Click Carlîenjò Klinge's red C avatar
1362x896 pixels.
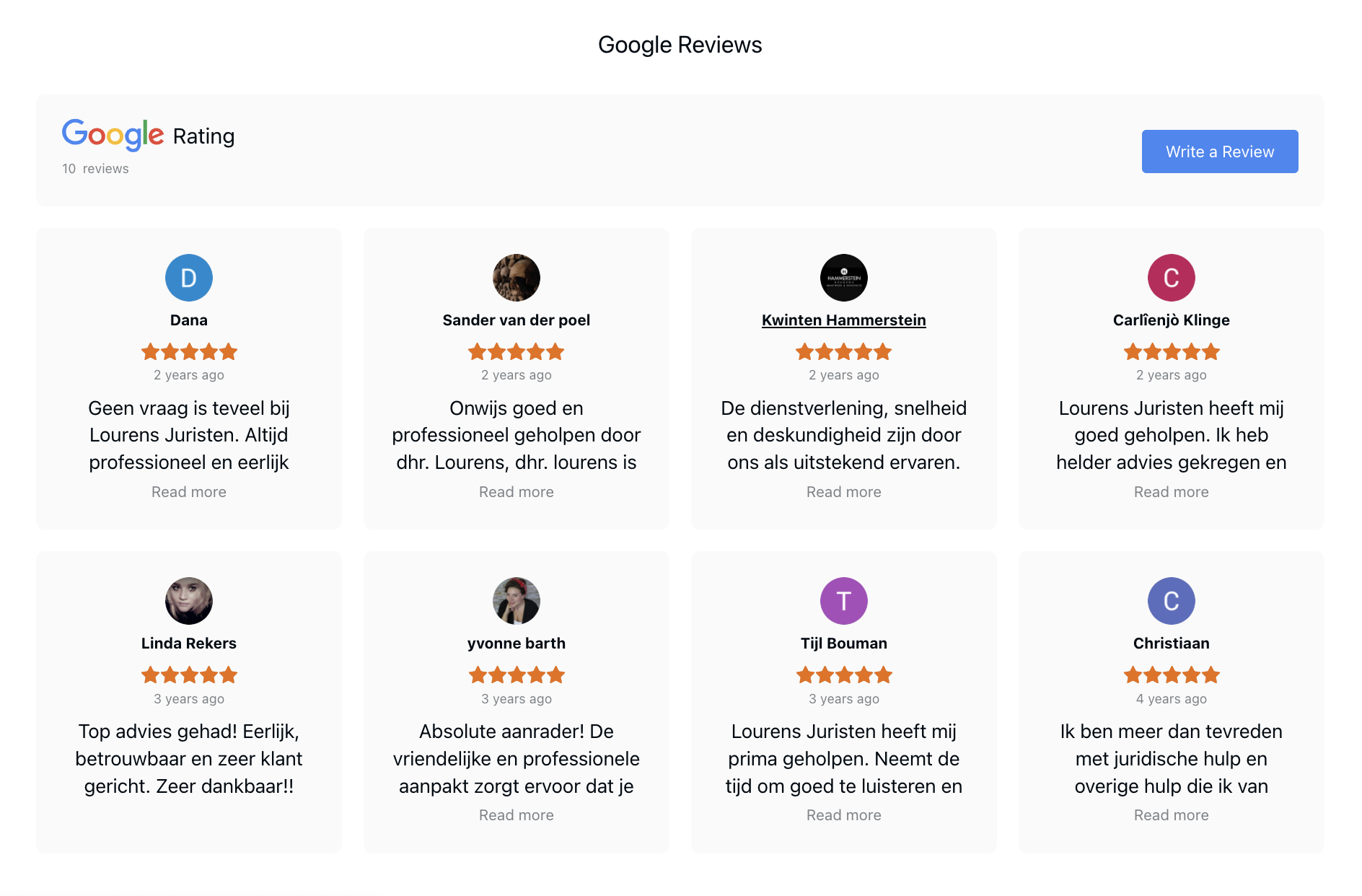[1172, 278]
